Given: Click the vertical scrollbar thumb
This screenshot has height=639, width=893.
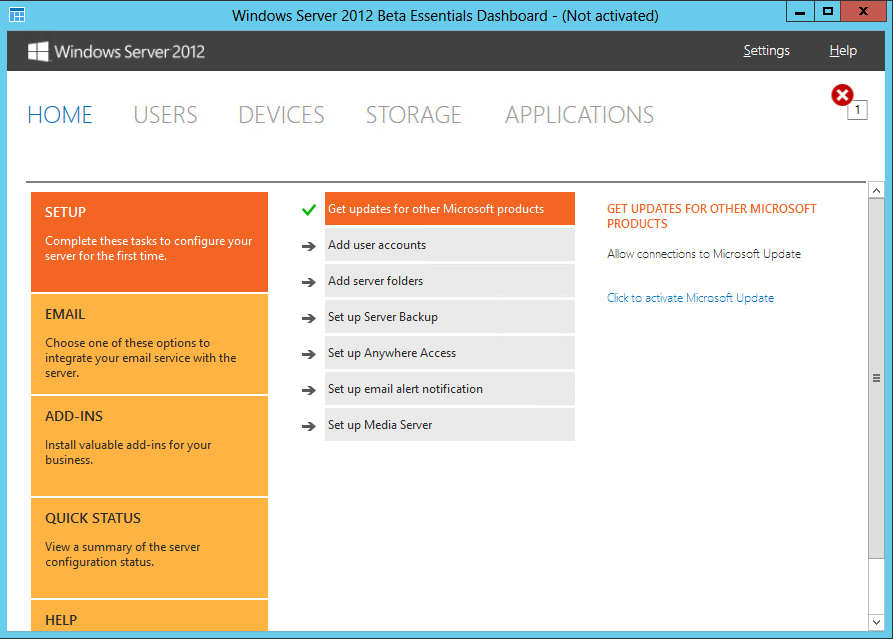Looking at the screenshot, I should (876, 378).
